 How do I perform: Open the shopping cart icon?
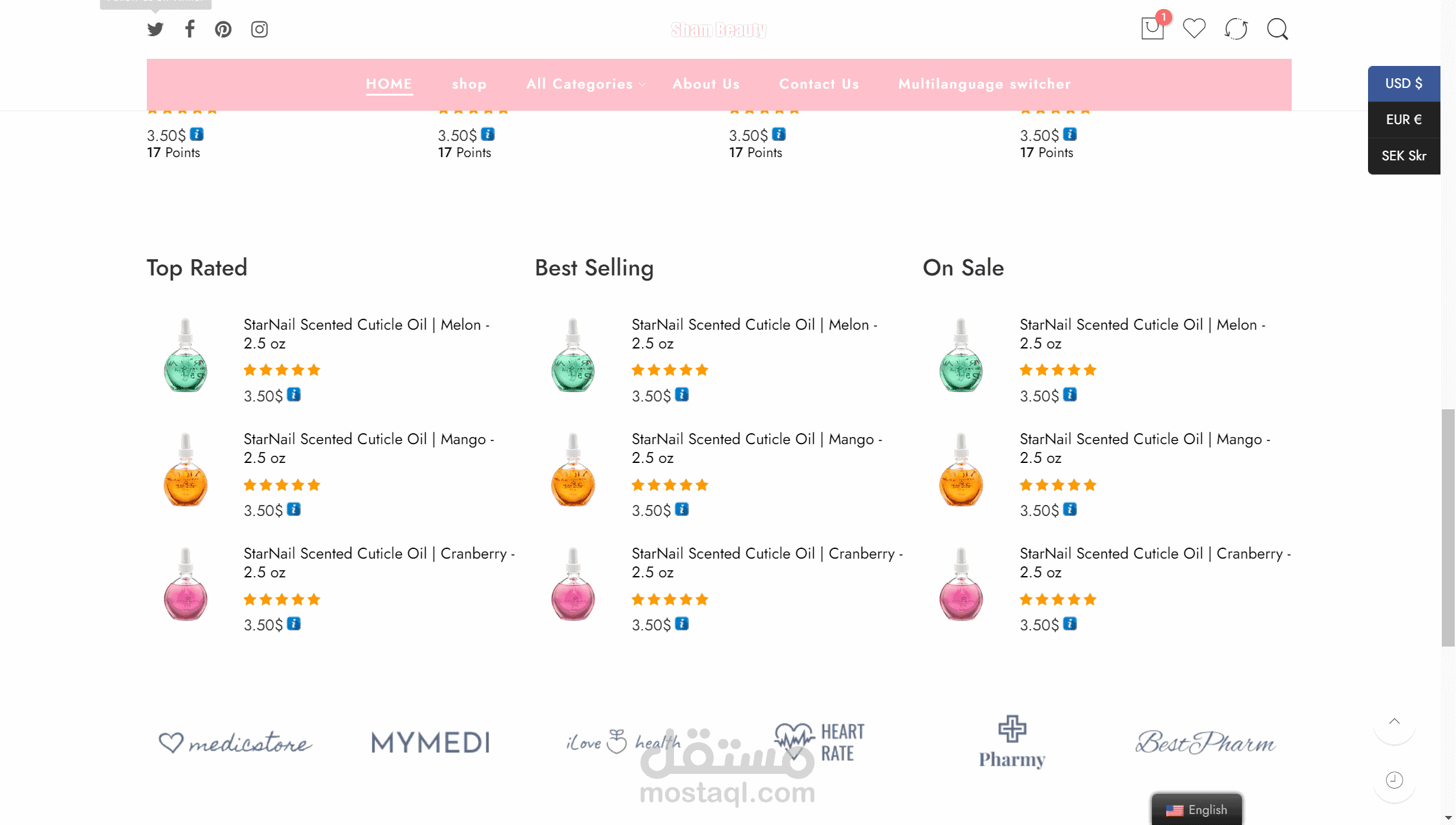[1153, 28]
